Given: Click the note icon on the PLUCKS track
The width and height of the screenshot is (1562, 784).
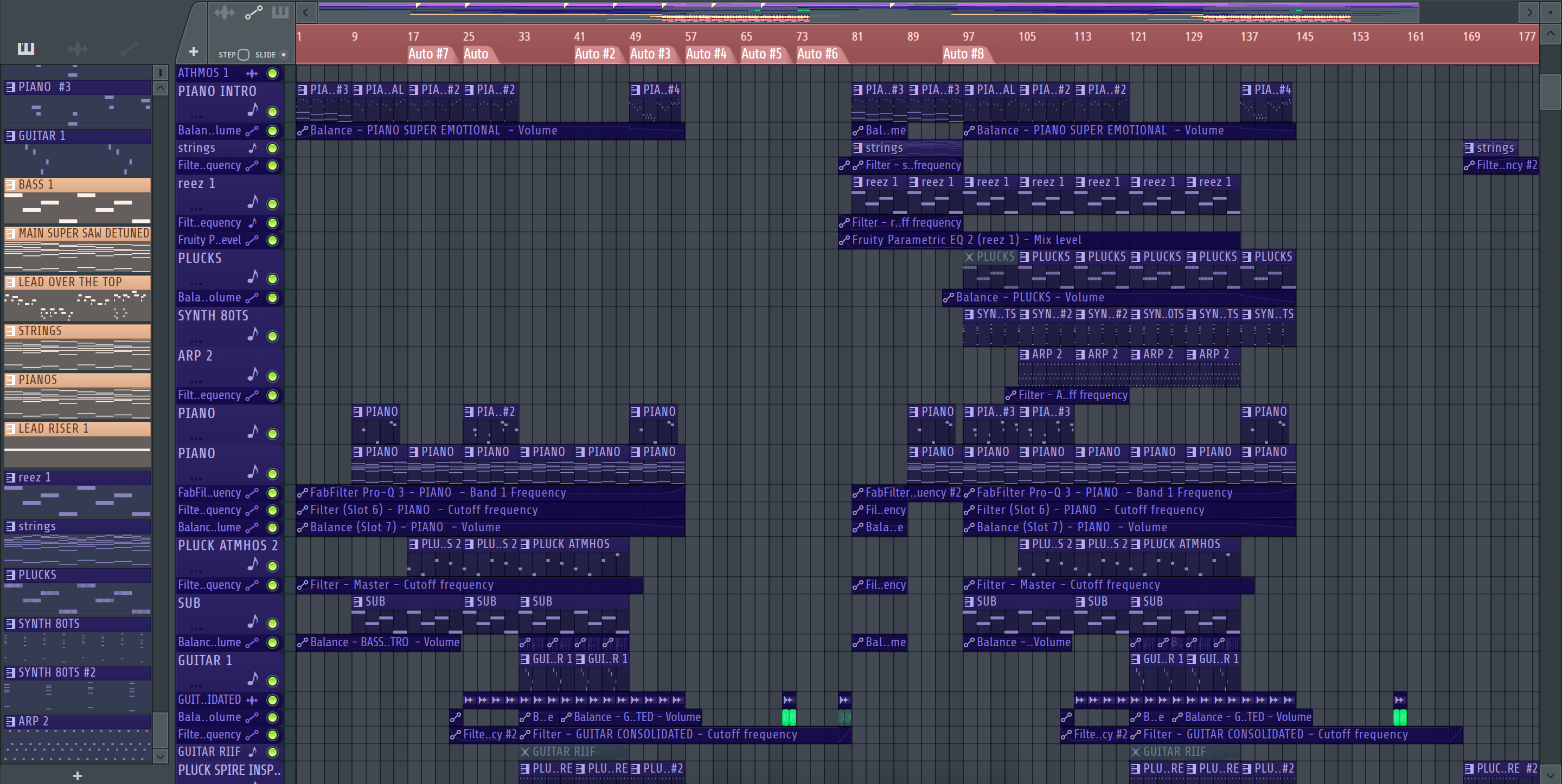Looking at the screenshot, I should 252,277.
